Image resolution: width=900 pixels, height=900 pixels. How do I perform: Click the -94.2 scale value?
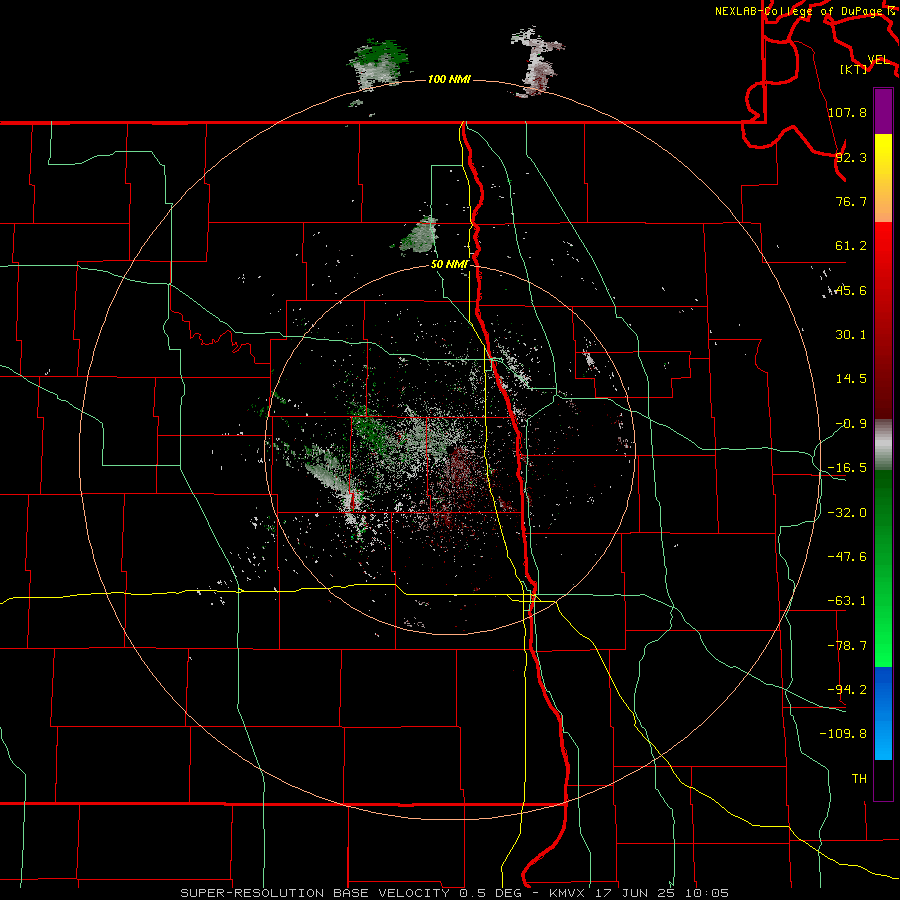847,690
